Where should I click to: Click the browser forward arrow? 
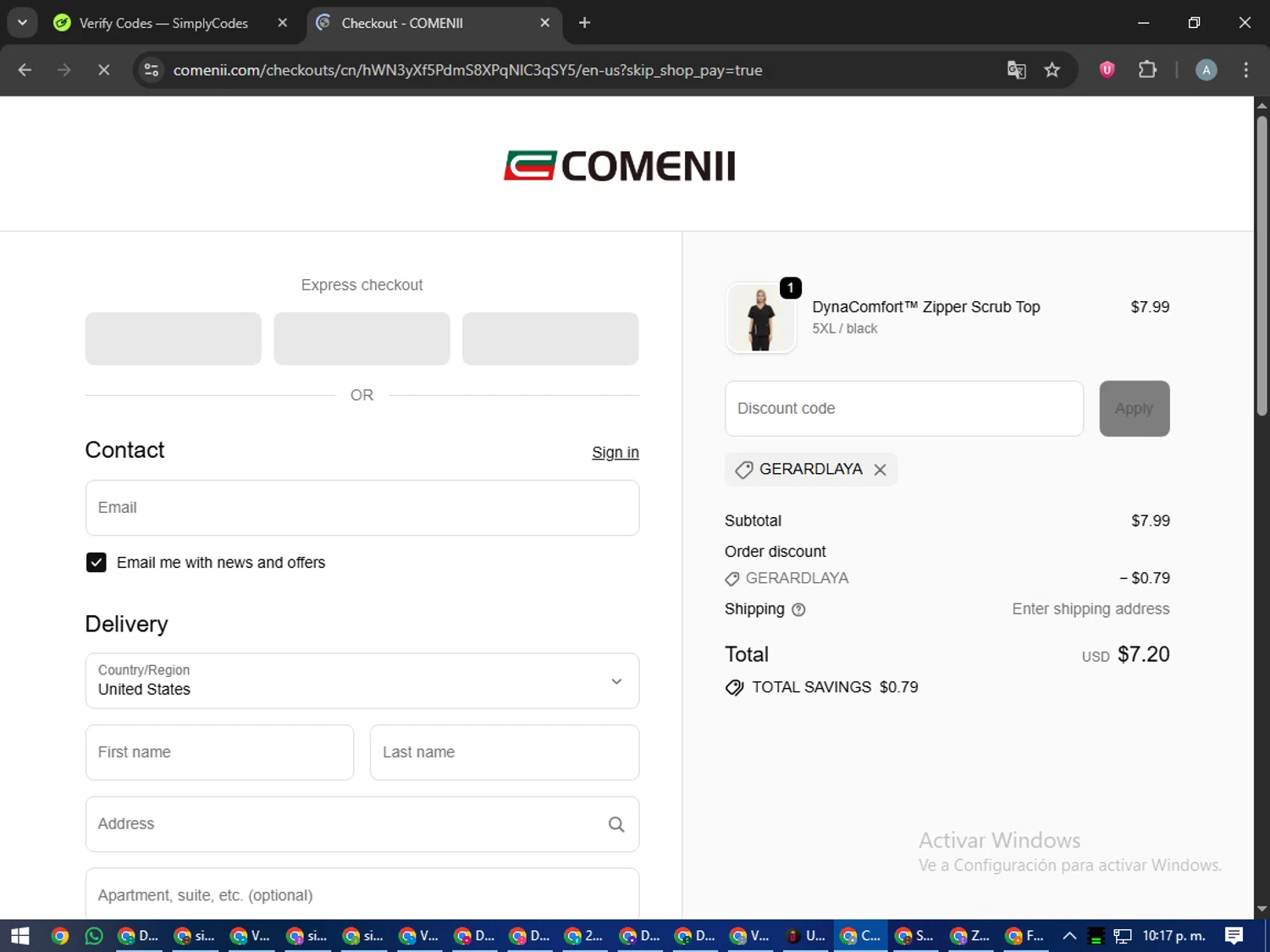click(64, 70)
